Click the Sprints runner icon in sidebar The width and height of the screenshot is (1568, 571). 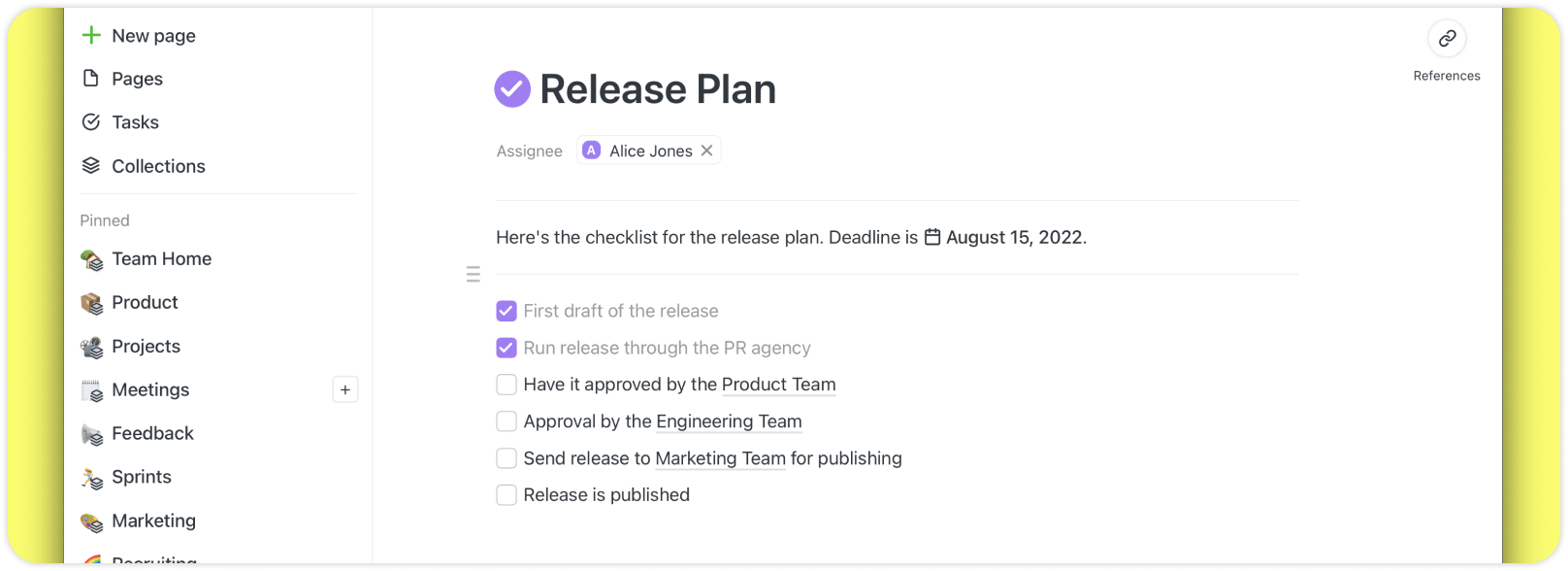92,478
